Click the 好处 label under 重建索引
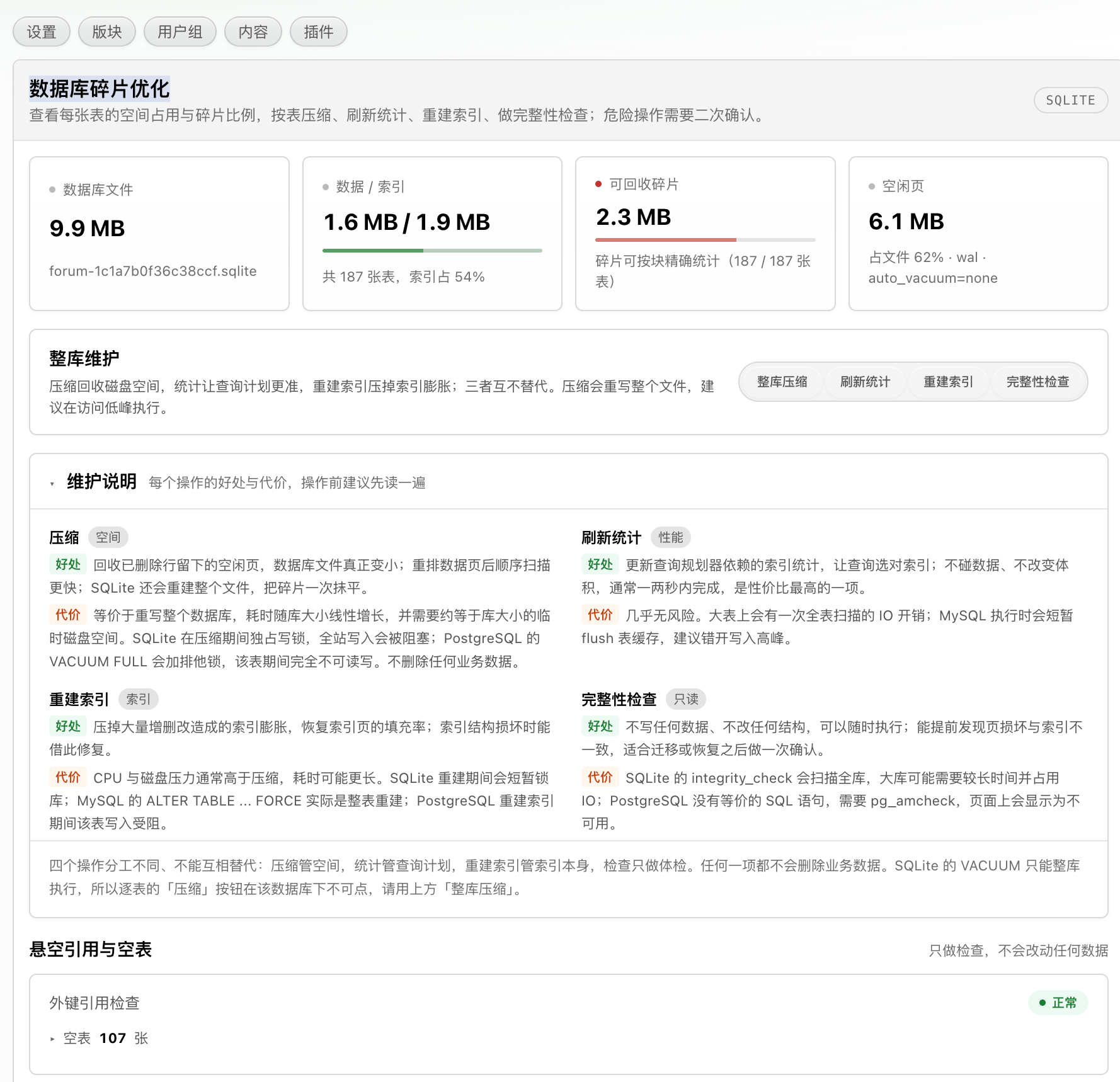Screen dimensions: 1120x1082 [68, 726]
